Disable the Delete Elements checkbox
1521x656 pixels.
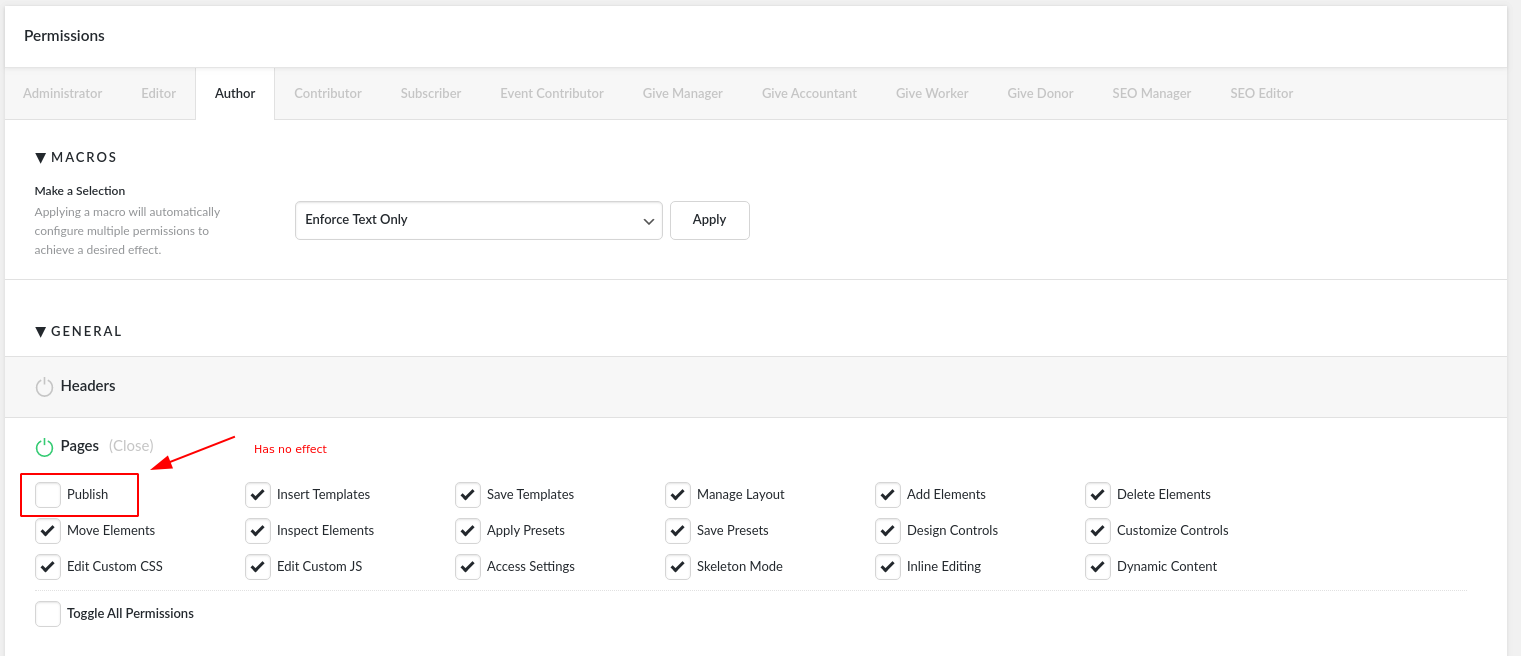point(1098,495)
